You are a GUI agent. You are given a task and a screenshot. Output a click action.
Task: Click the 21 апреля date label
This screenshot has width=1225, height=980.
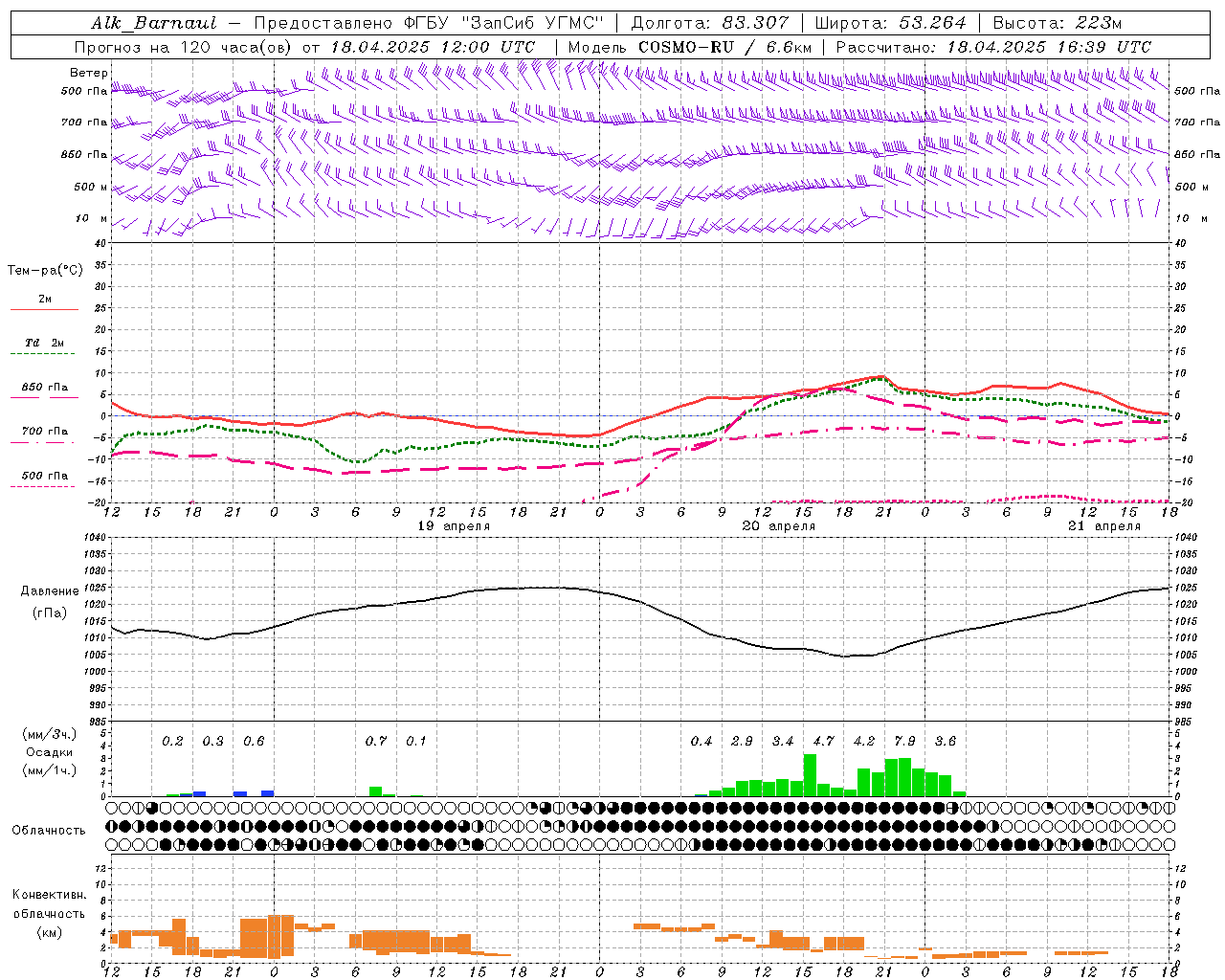click(x=1104, y=526)
